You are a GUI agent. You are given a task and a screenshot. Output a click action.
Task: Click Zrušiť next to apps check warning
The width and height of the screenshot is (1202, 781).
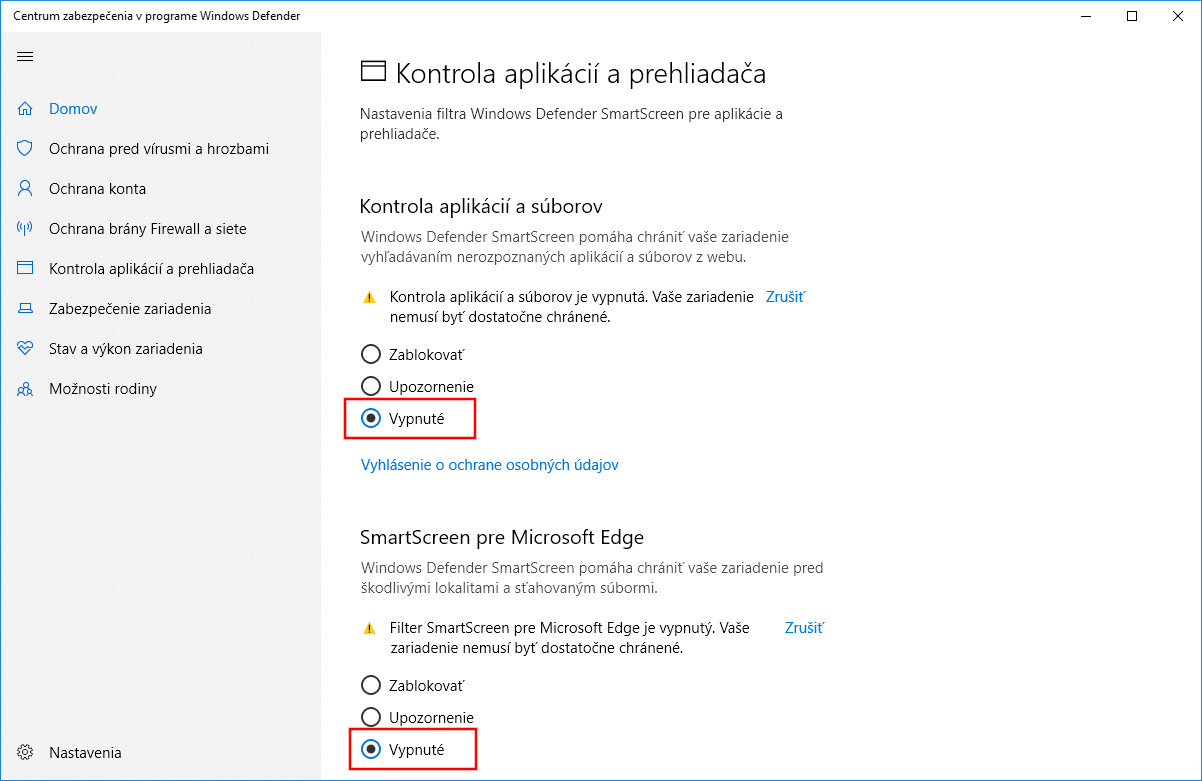(x=785, y=297)
